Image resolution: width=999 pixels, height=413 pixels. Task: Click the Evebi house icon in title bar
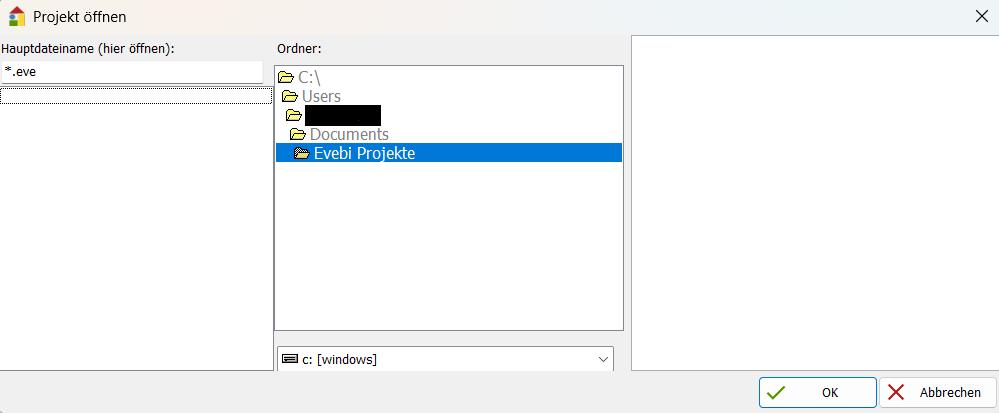point(16,16)
